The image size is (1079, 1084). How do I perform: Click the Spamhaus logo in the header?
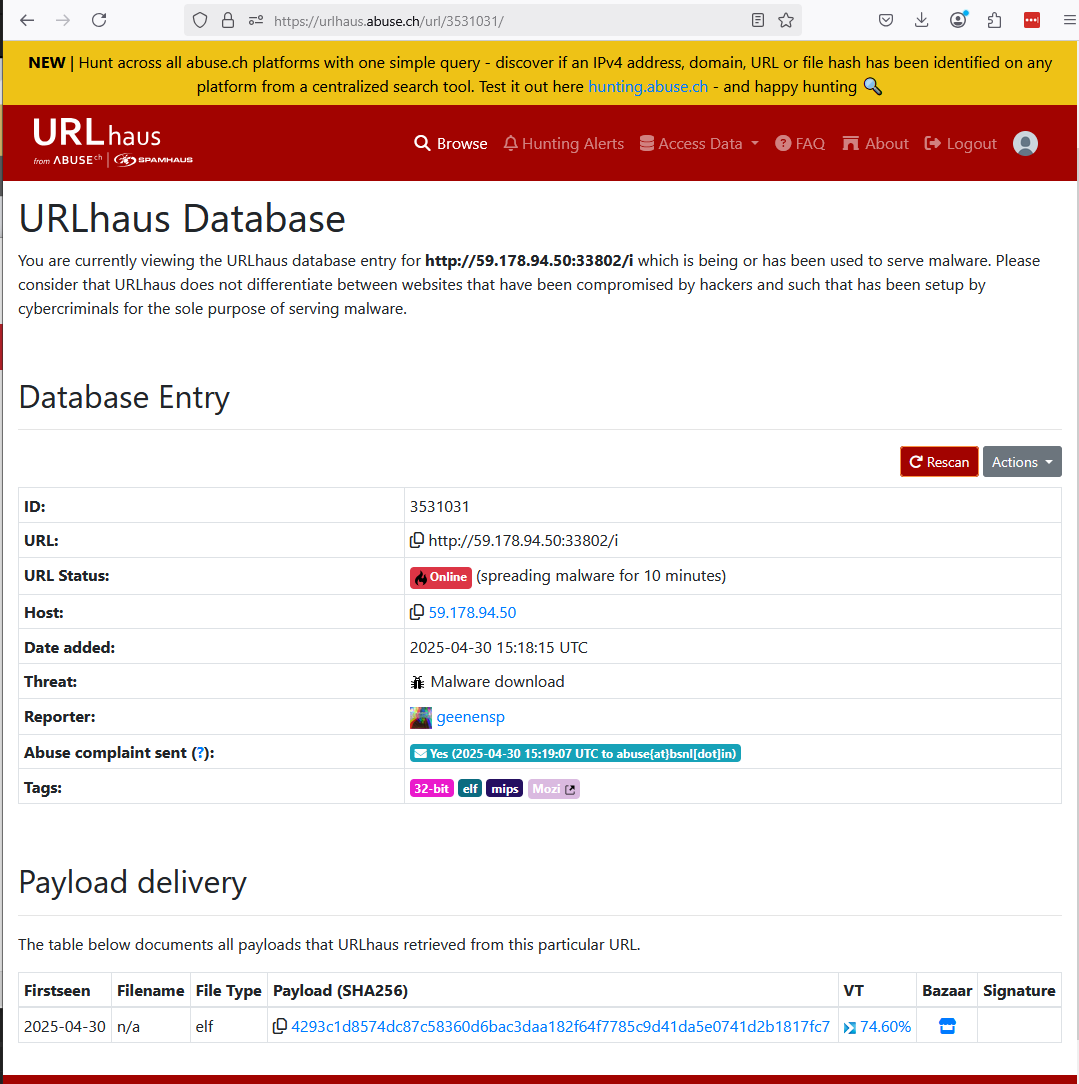click(x=153, y=160)
